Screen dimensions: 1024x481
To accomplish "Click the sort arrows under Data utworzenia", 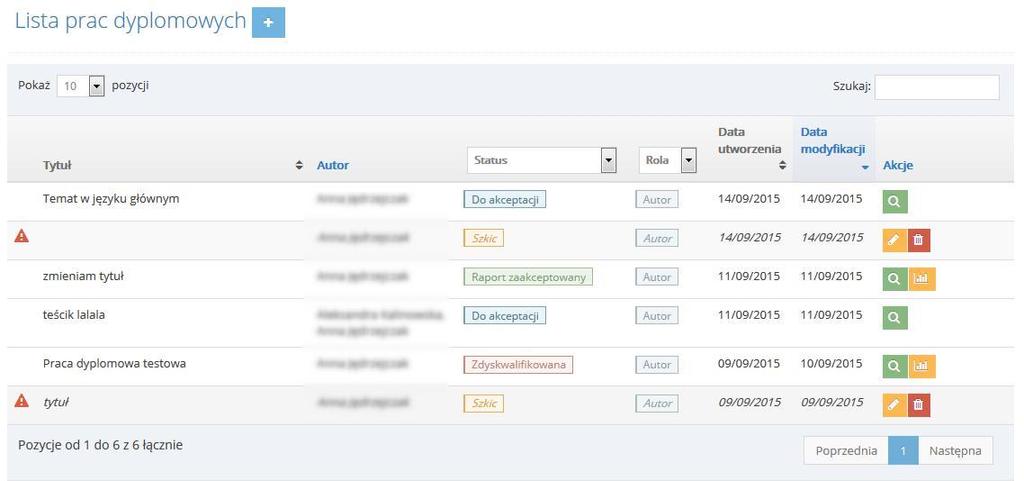I will point(782,165).
